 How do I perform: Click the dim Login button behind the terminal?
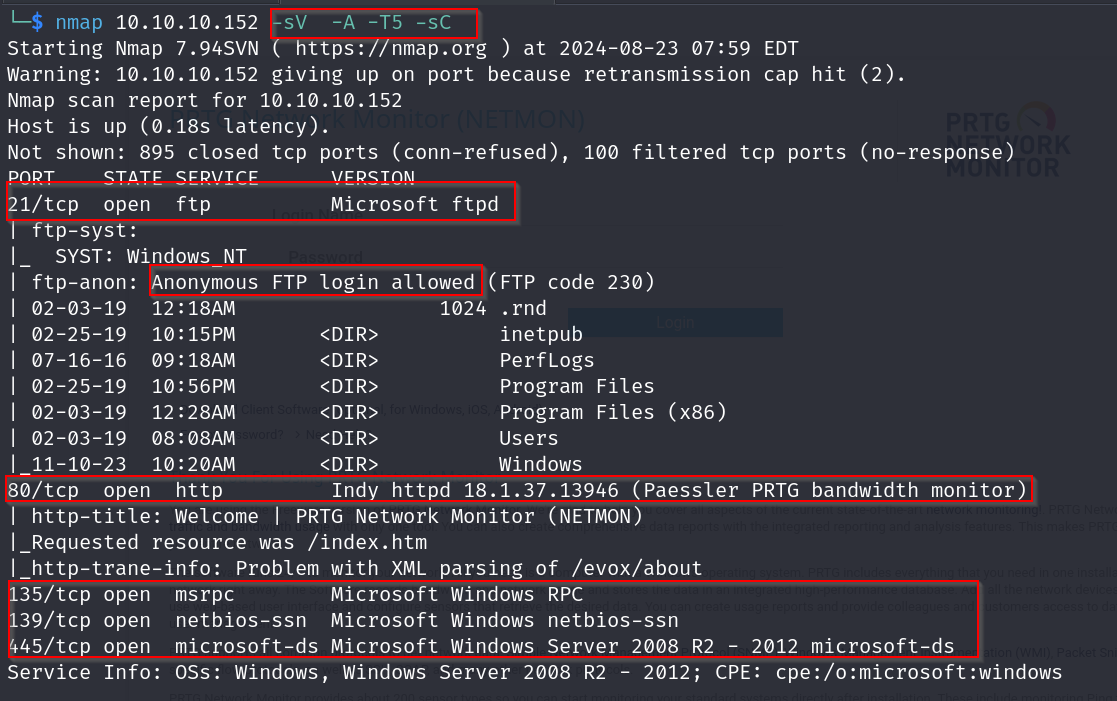(677, 323)
